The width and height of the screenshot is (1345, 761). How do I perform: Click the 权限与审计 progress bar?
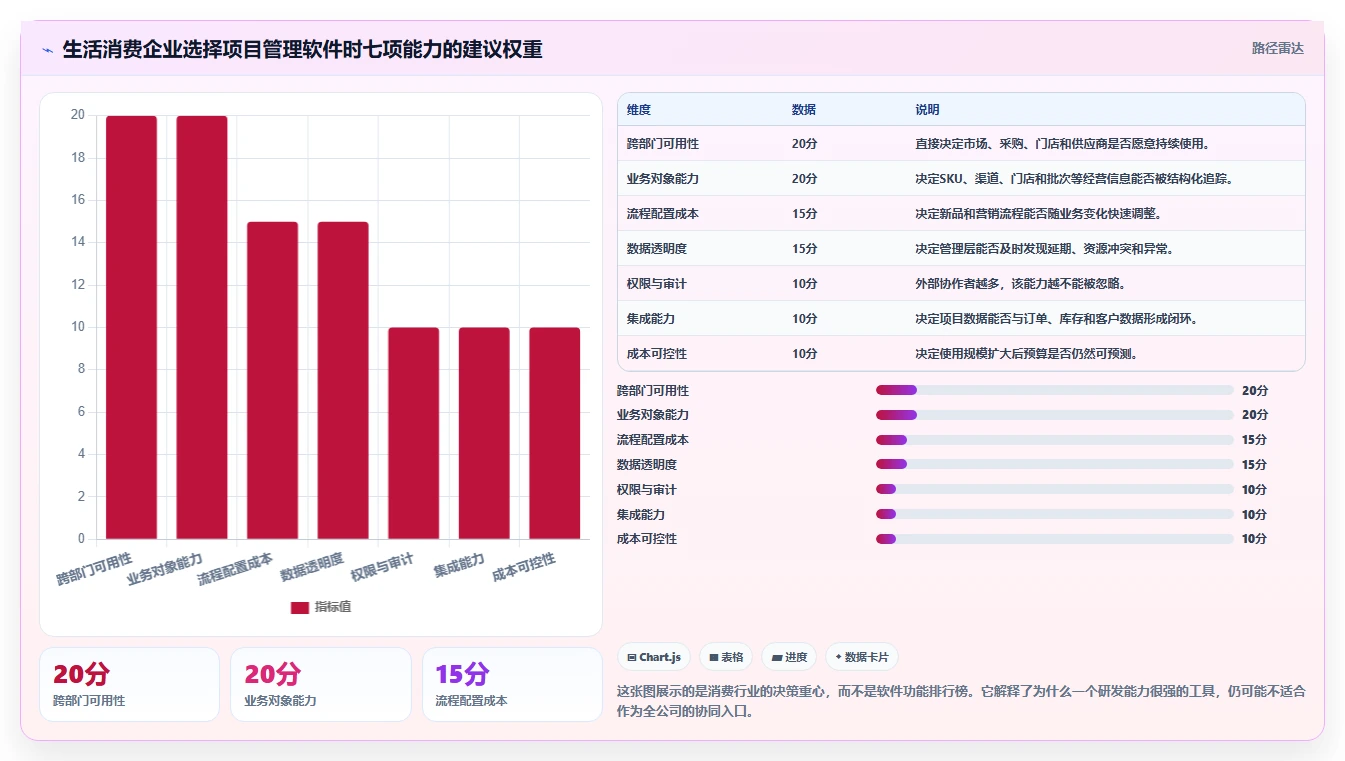click(x=1055, y=489)
